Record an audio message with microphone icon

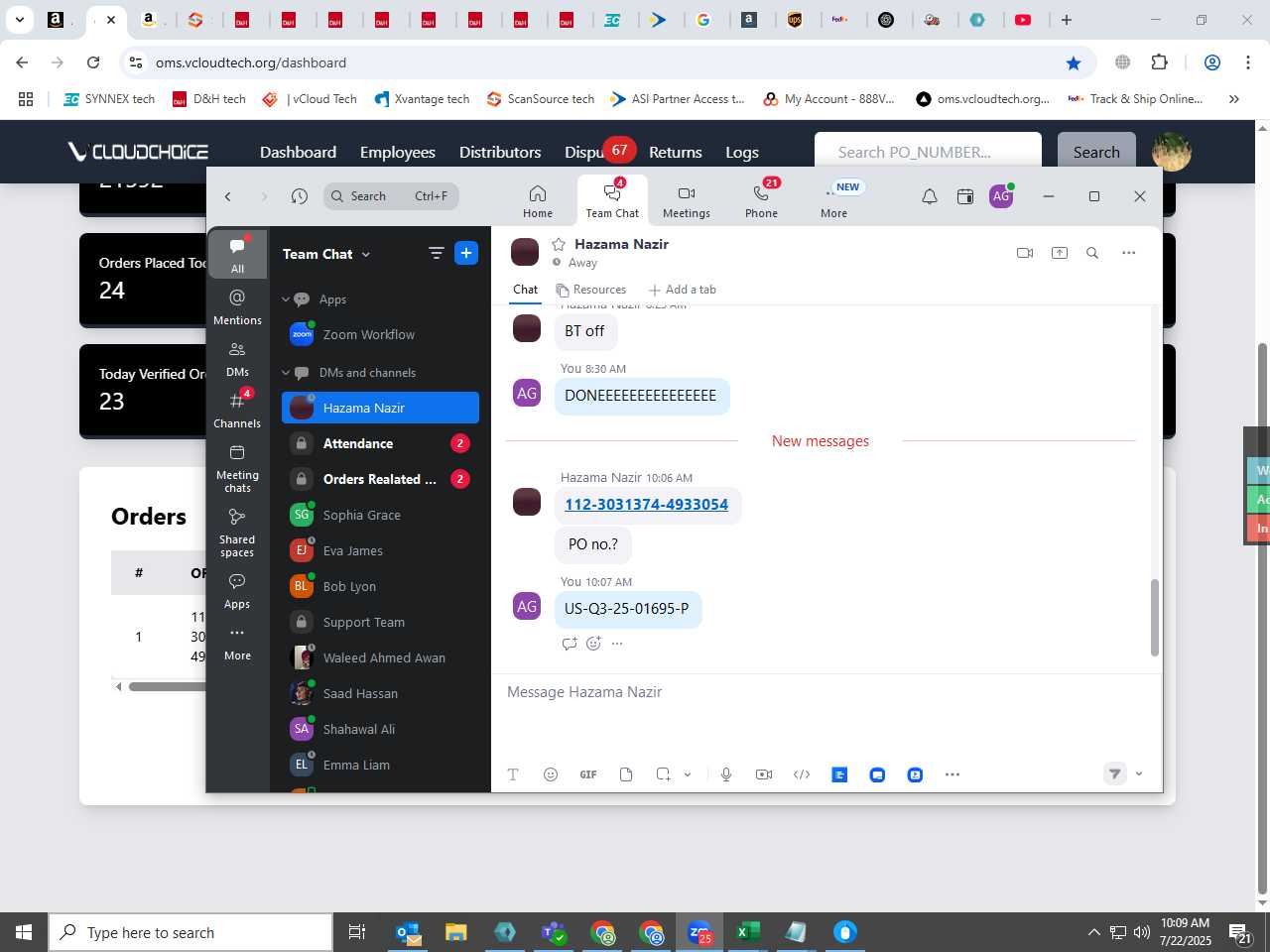(x=726, y=774)
